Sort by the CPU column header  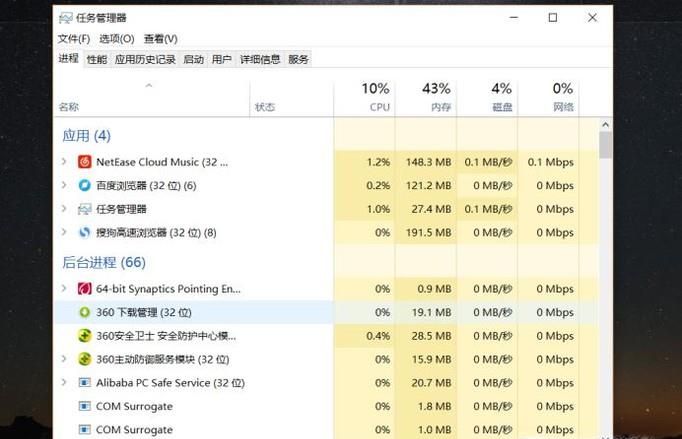click(364, 99)
